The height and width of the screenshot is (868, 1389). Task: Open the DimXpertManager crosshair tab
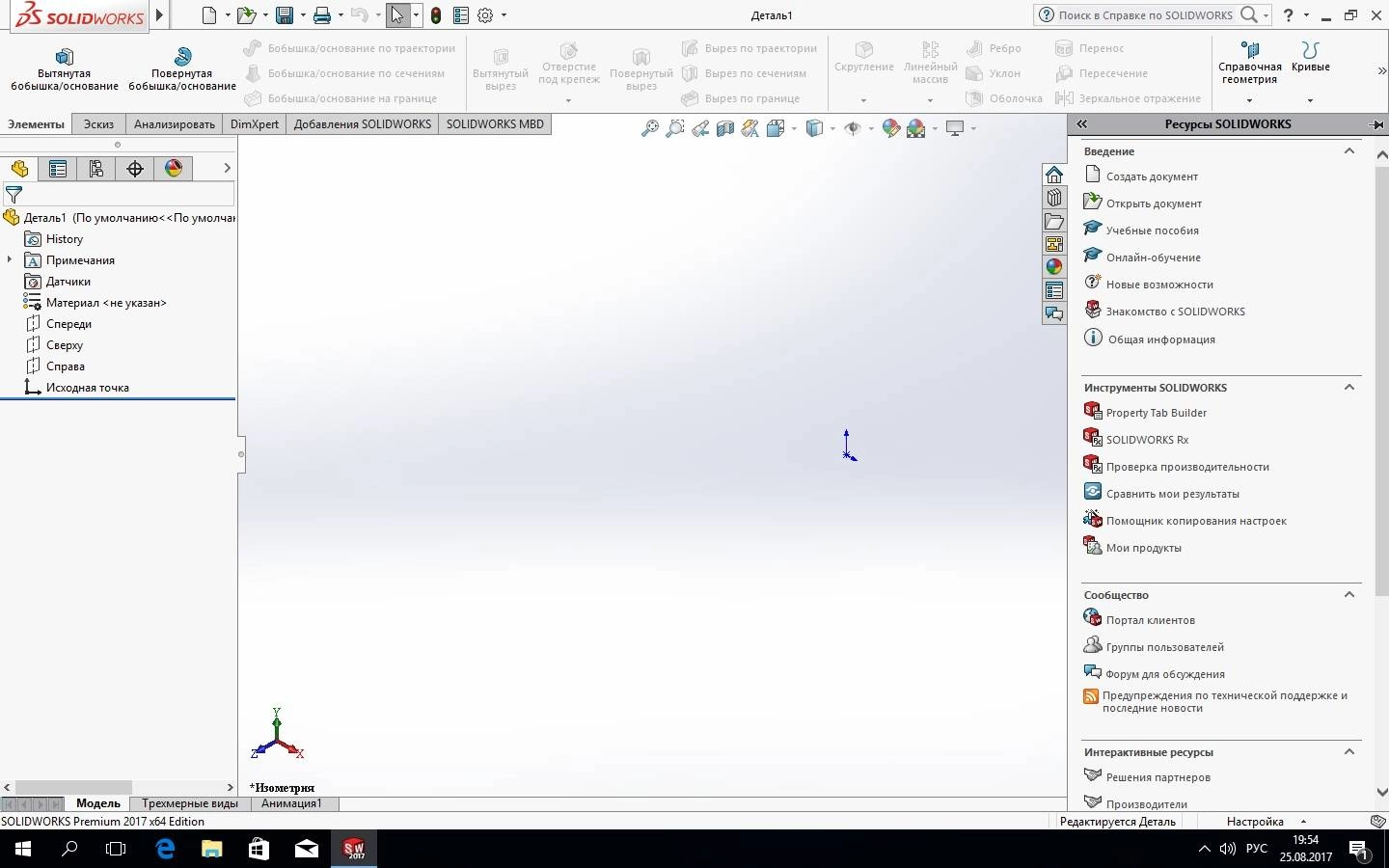tap(135, 169)
